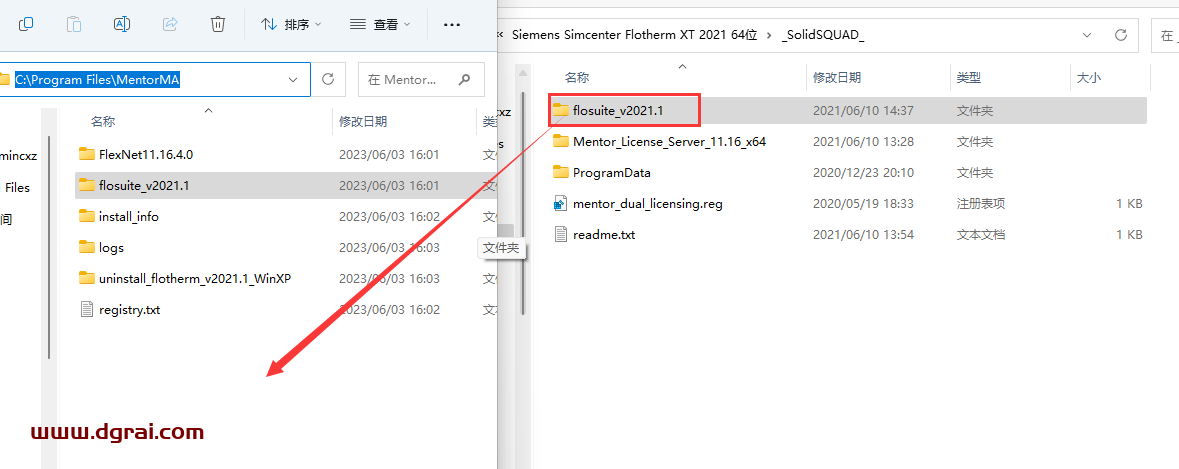Expand the right window address history dropdown
1179x469 pixels.
click(1087, 35)
